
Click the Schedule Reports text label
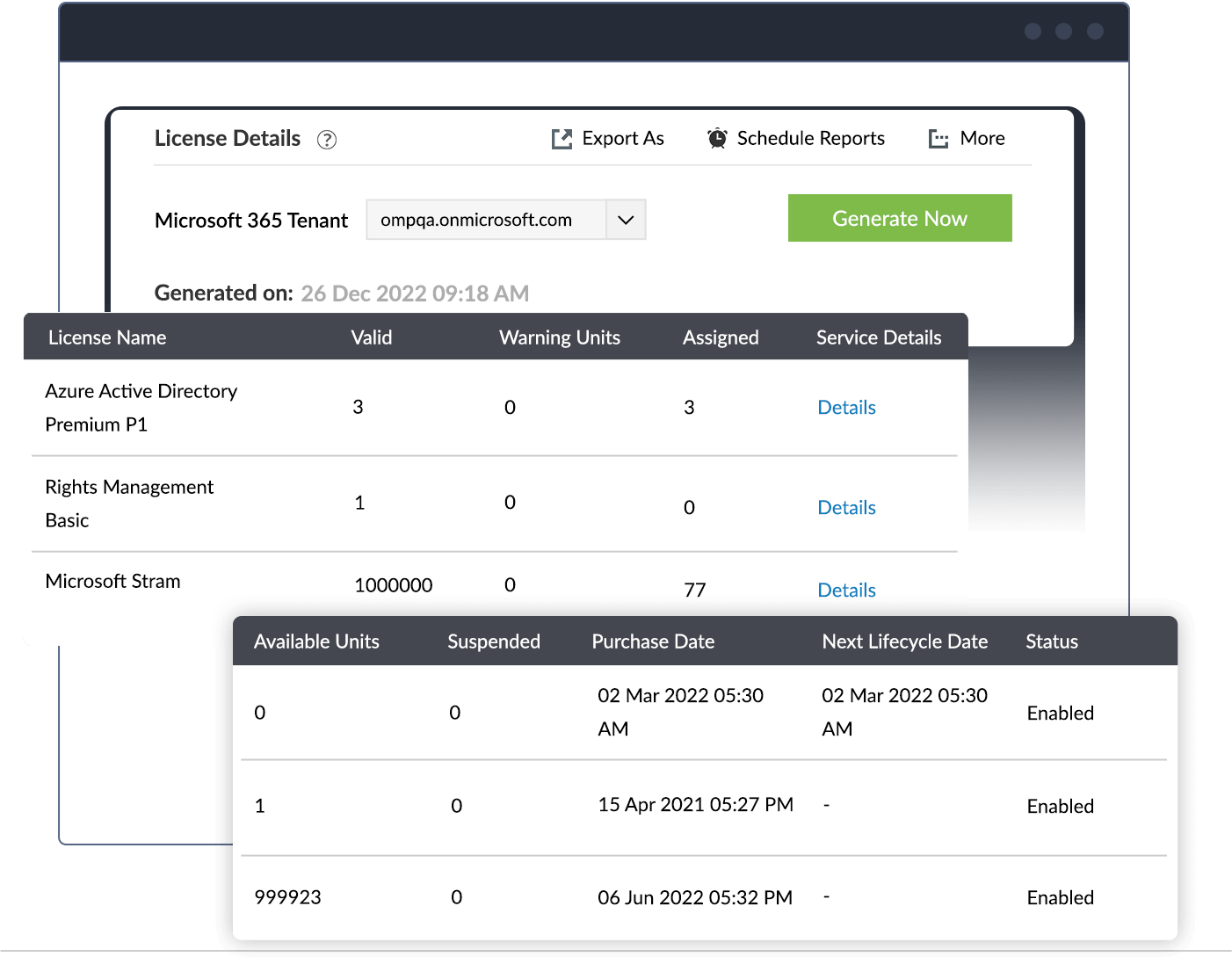810,138
